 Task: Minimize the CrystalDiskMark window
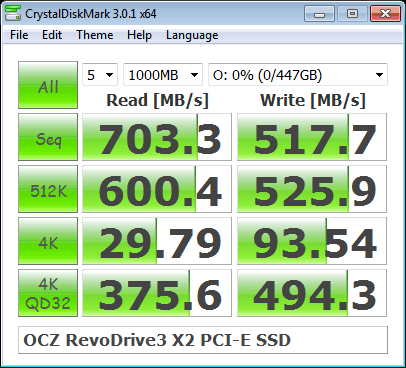pyautogui.click(x=319, y=14)
